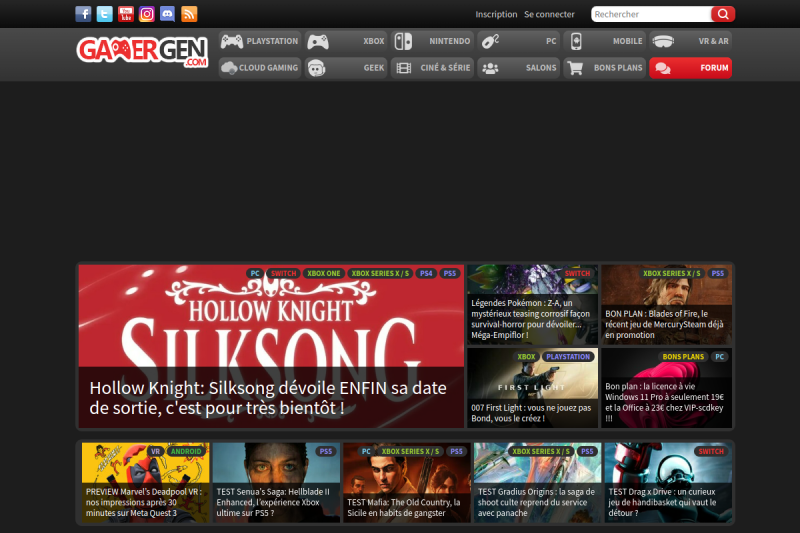Click the PS5 tag on Blades of Fire card
Viewport: 800px width, 533px height.
click(718, 273)
